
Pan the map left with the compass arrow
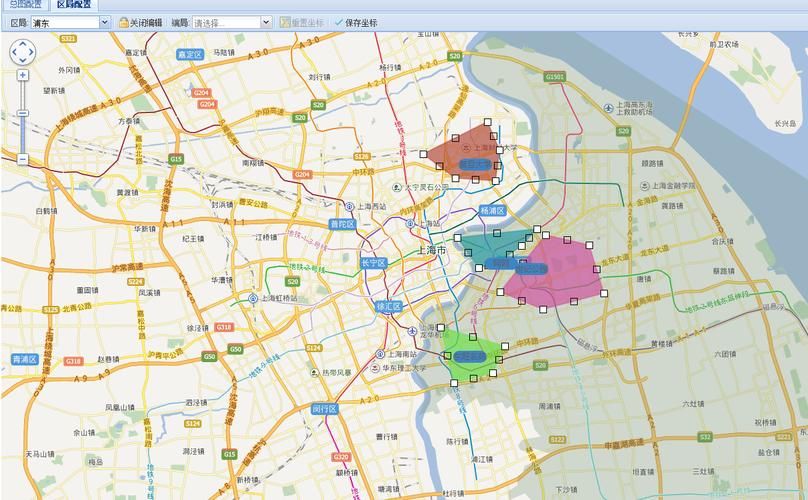tap(13, 51)
